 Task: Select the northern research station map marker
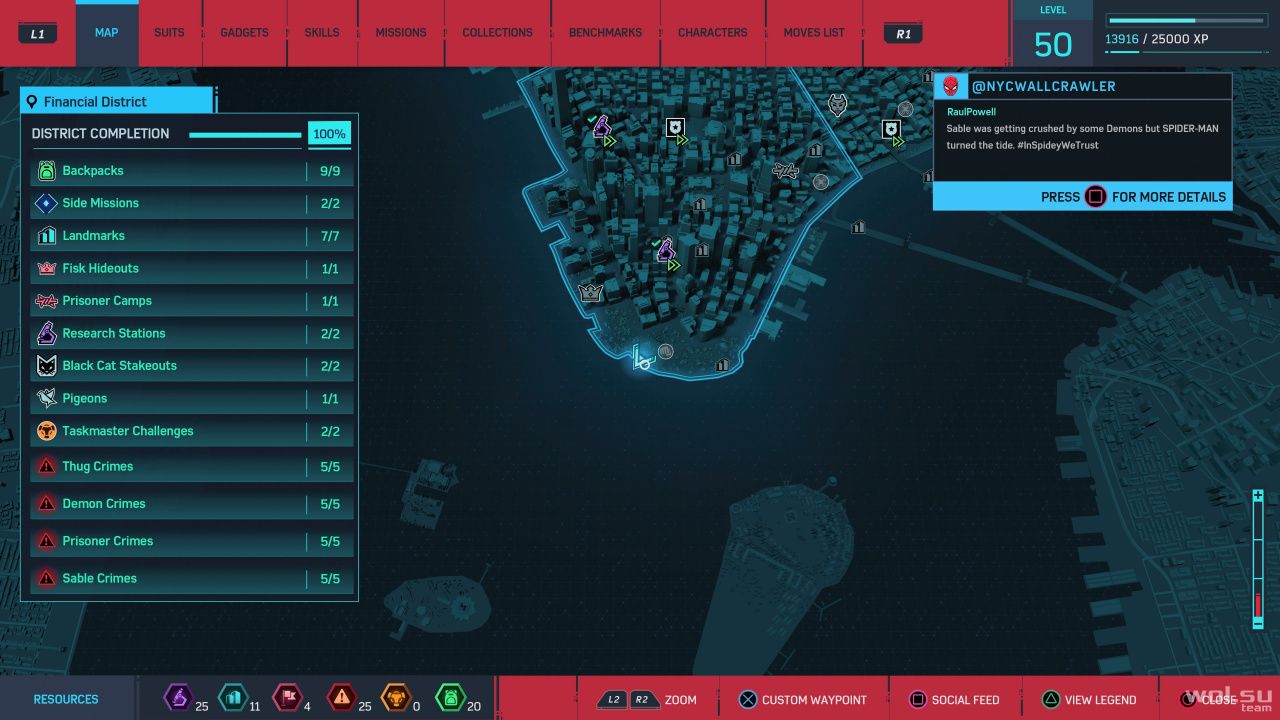tap(601, 127)
